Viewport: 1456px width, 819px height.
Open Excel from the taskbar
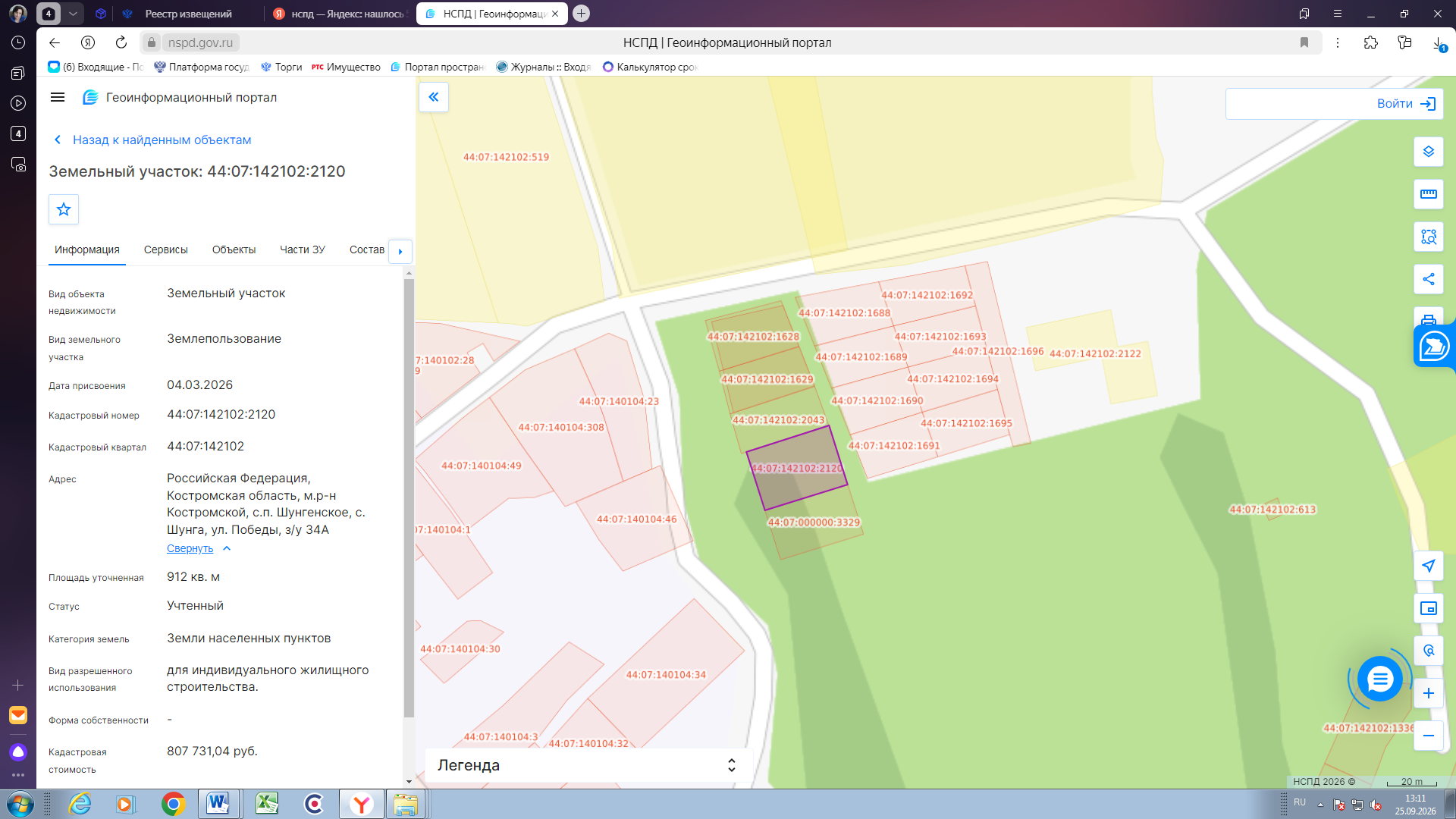click(267, 804)
